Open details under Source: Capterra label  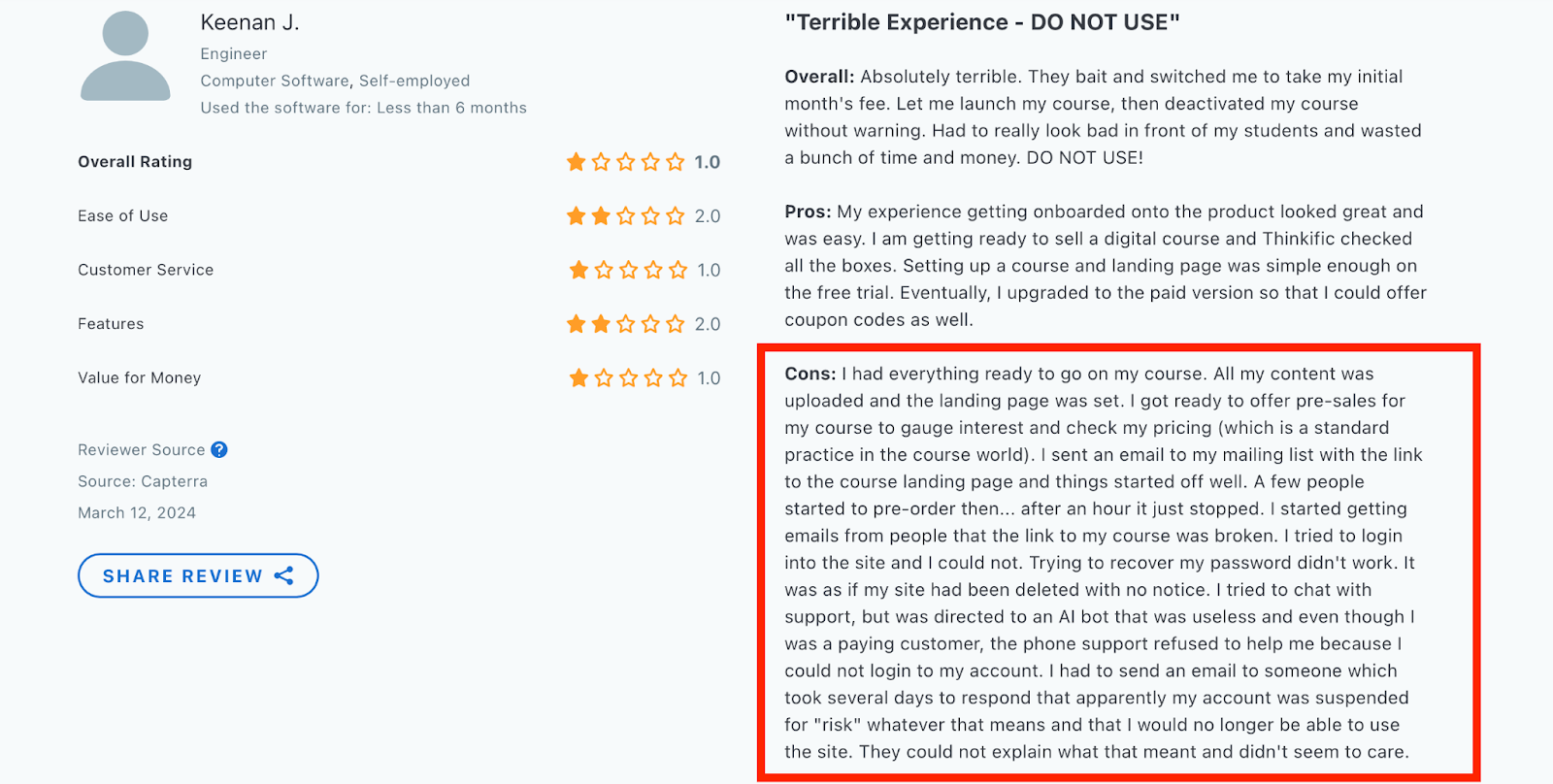click(x=142, y=480)
